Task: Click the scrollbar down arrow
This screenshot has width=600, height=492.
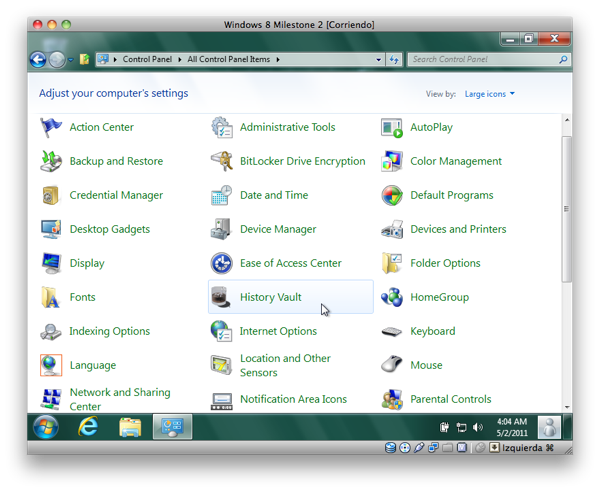Action: (567, 407)
